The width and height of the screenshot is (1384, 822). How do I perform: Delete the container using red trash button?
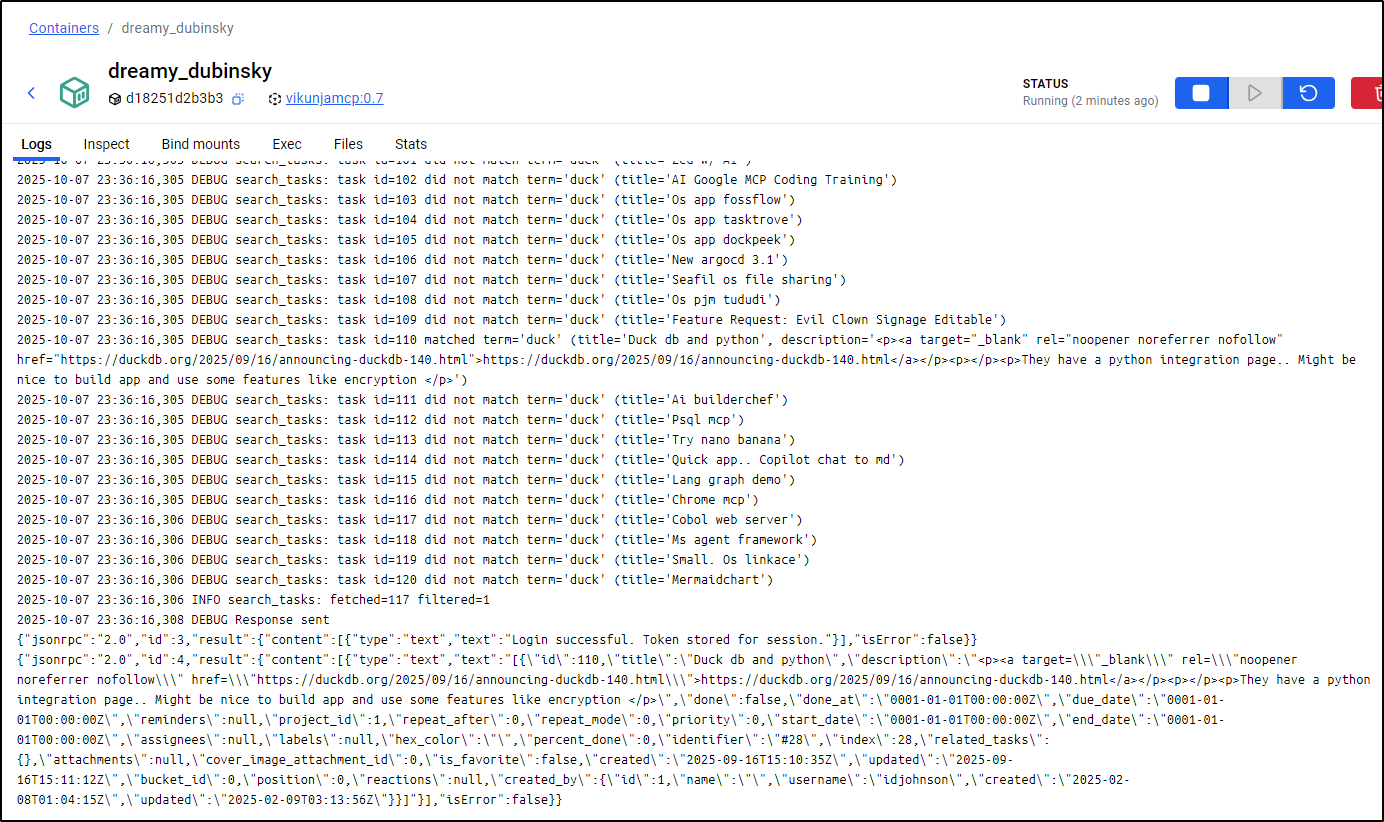(x=1368, y=93)
